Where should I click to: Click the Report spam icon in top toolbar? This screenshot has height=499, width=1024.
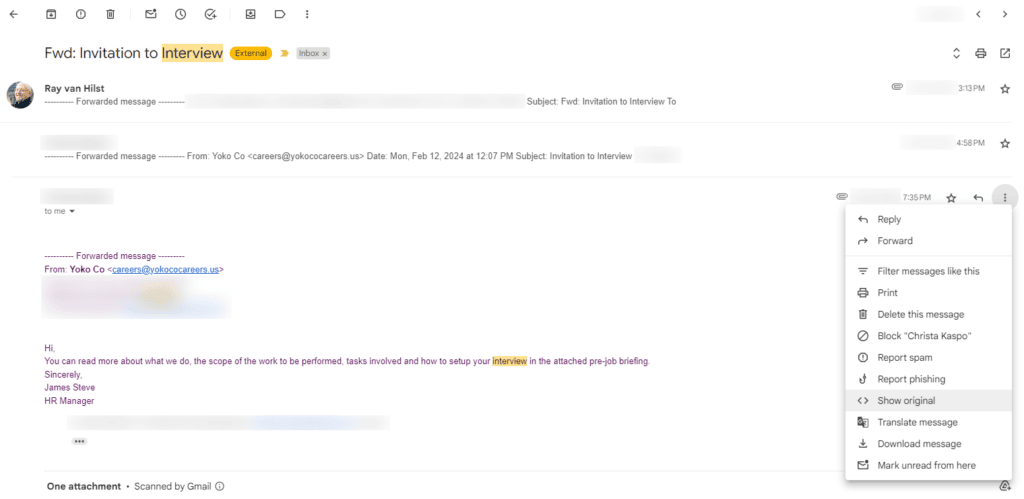(80, 15)
